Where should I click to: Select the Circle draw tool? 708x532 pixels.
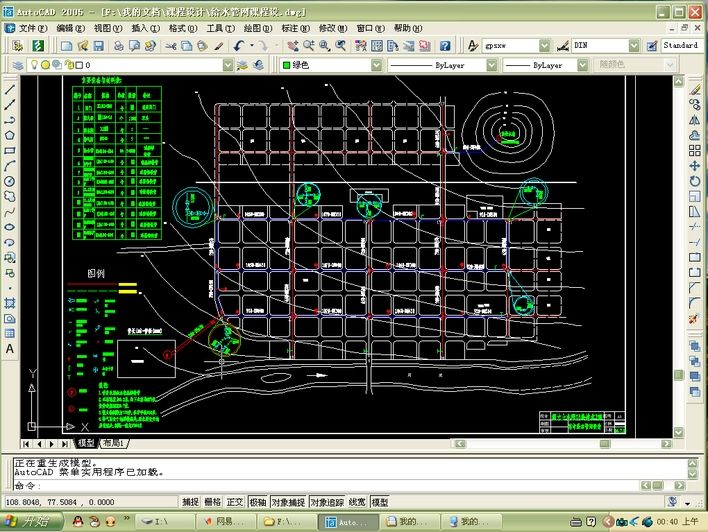point(9,181)
